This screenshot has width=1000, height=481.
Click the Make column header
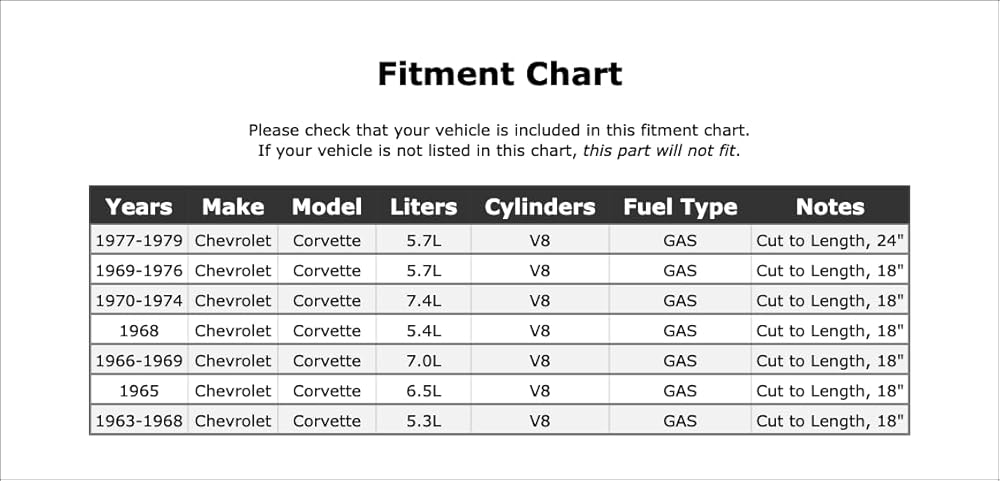[x=233, y=207]
